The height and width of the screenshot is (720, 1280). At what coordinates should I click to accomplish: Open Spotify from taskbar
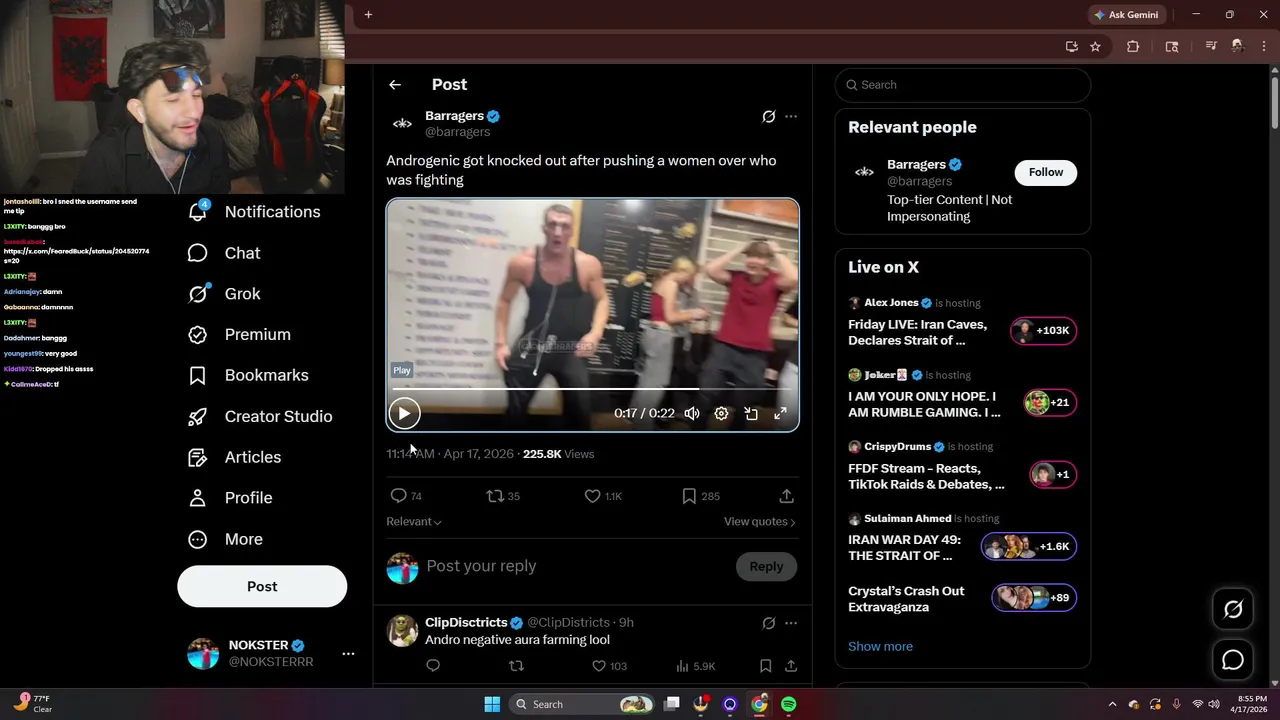pyautogui.click(x=788, y=705)
